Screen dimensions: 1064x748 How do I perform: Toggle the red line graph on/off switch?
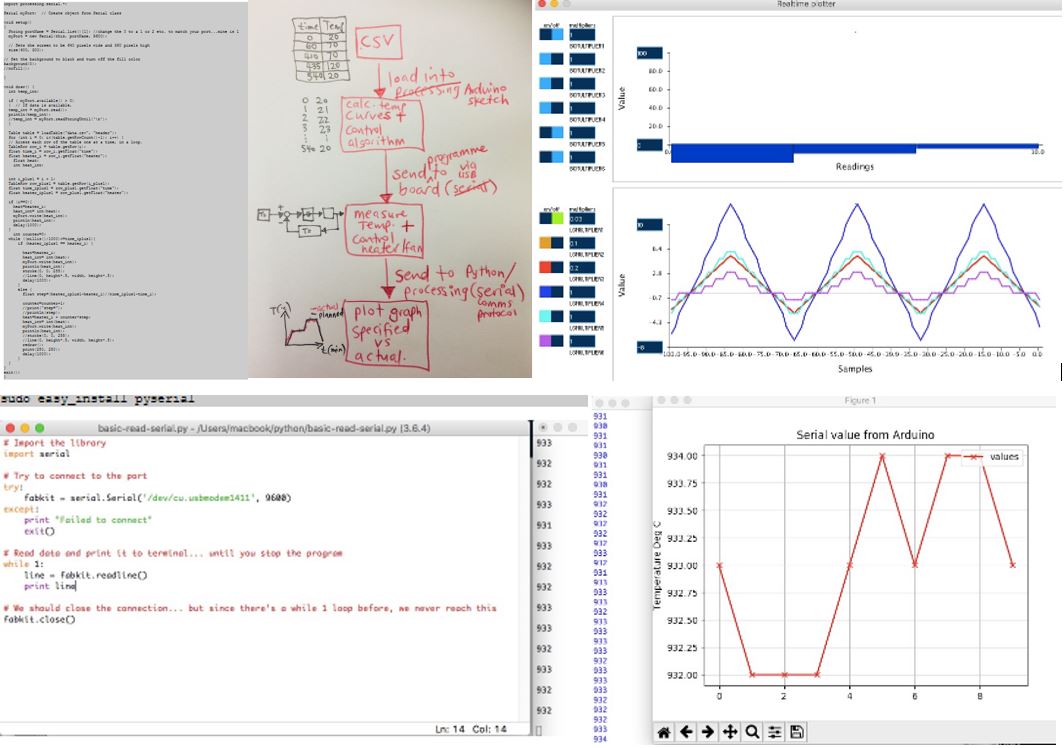pyautogui.click(x=551, y=267)
